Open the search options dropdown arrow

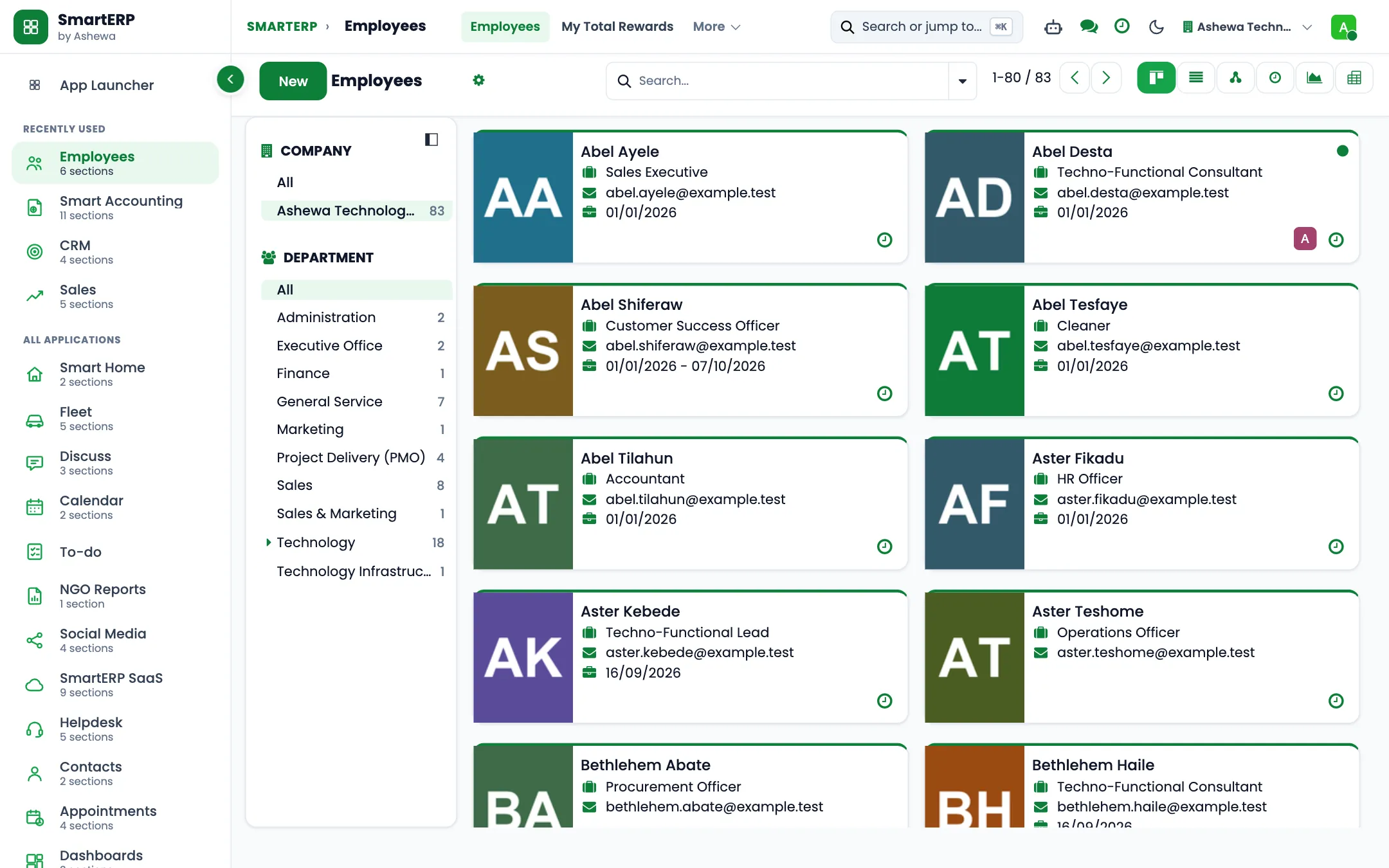click(963, 81)
